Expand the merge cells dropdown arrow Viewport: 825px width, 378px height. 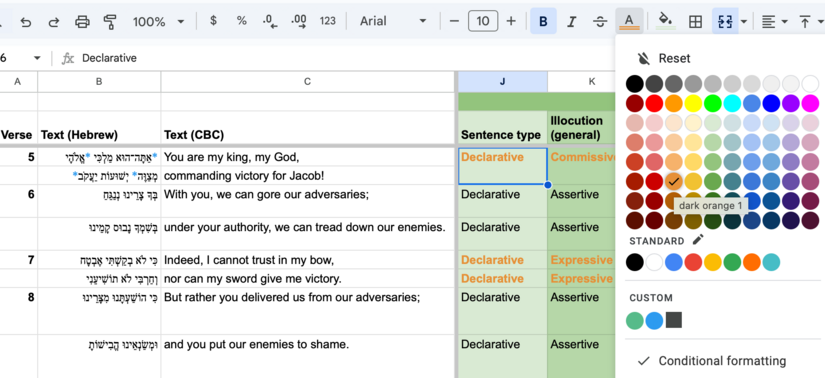click(744, 22)
